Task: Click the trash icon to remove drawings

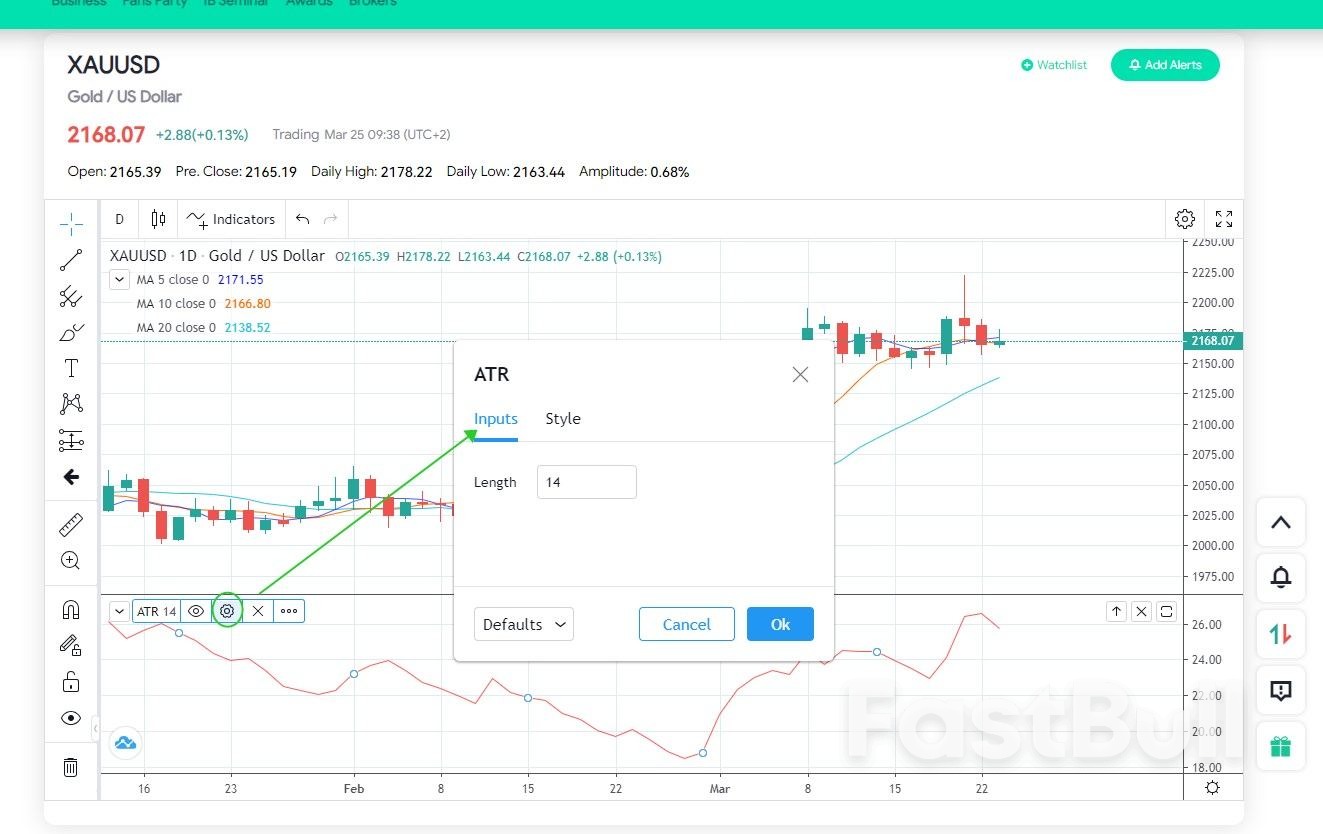Action: tap(70, 767)
